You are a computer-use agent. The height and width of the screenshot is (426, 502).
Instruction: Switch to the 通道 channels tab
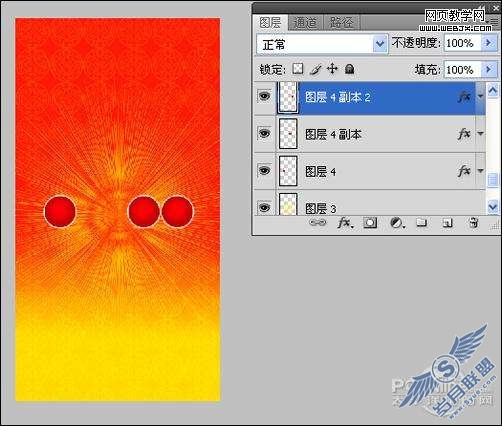305,23
